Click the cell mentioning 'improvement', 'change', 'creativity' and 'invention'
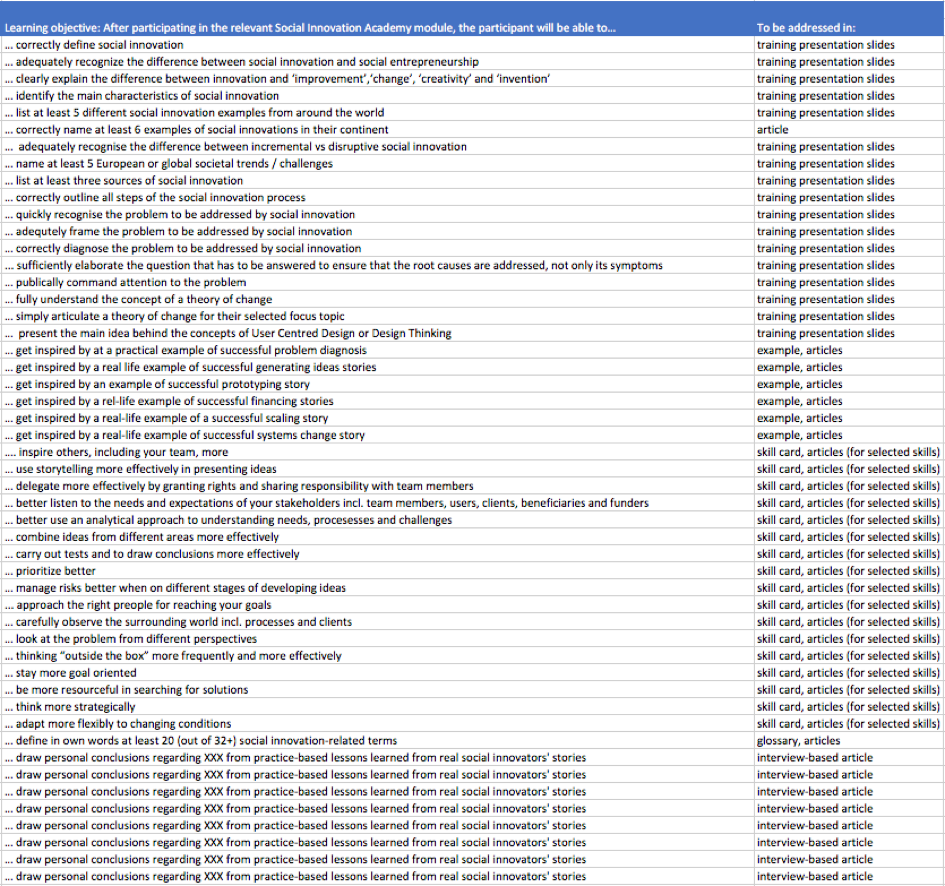This screenshot has height=886, width=945. pyautogui.click(x=377, y=78)
